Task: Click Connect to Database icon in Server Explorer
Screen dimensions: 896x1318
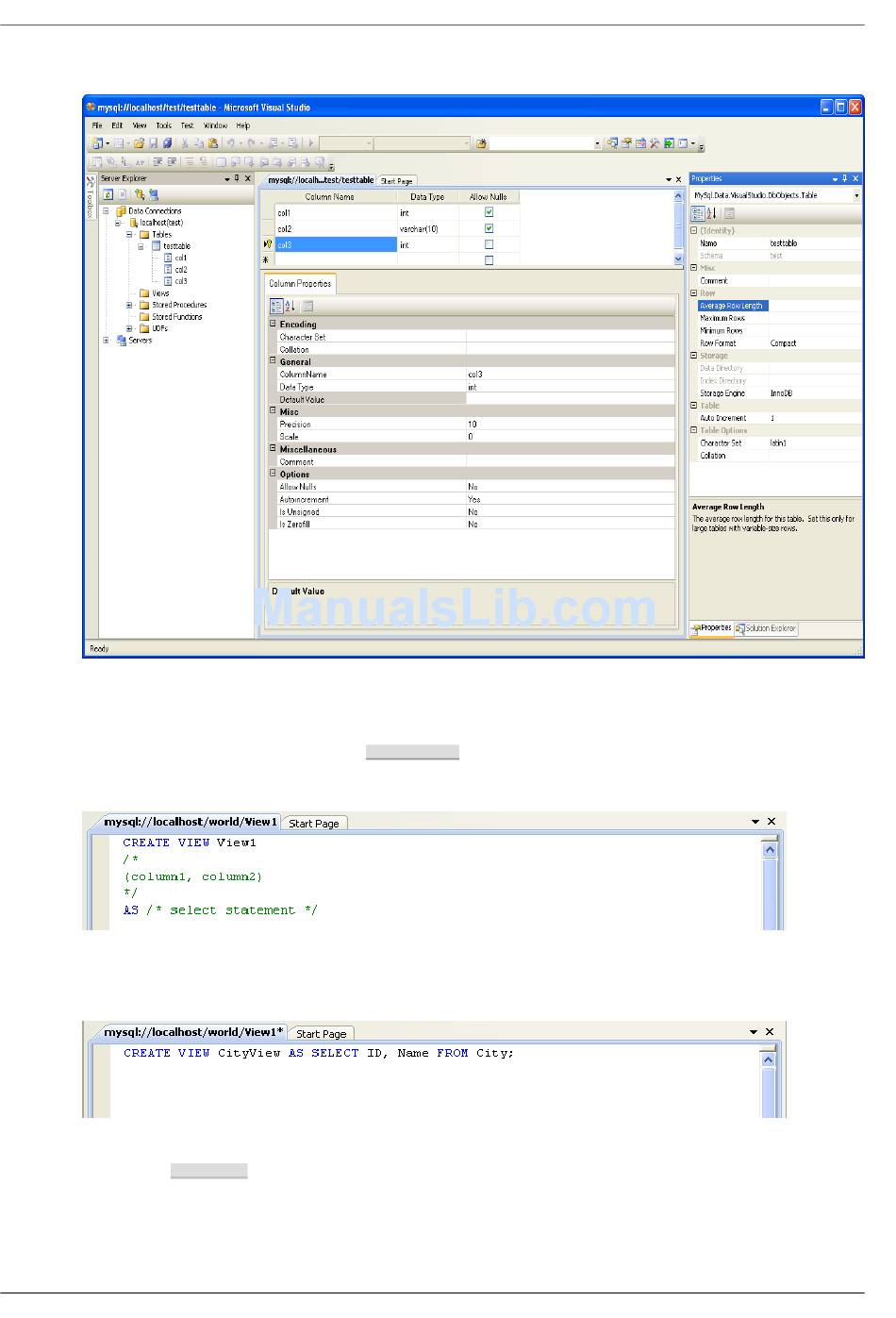Action: coord(139,194)
